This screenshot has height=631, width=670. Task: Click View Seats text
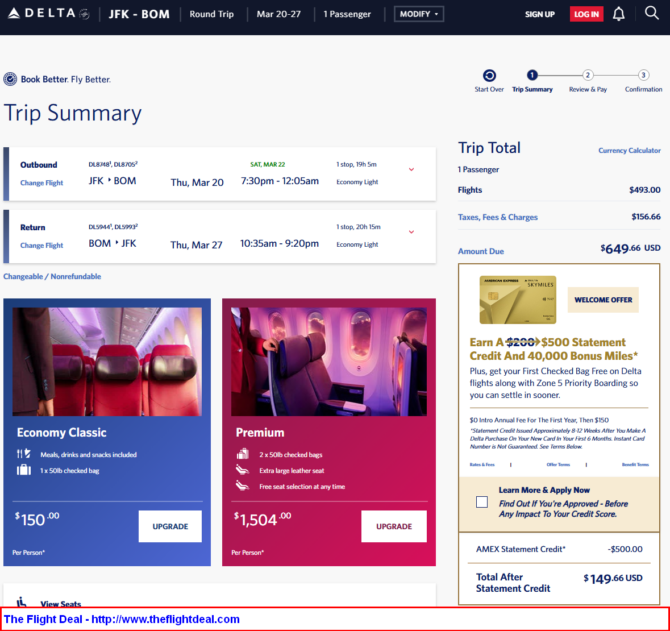coord(61,603)
